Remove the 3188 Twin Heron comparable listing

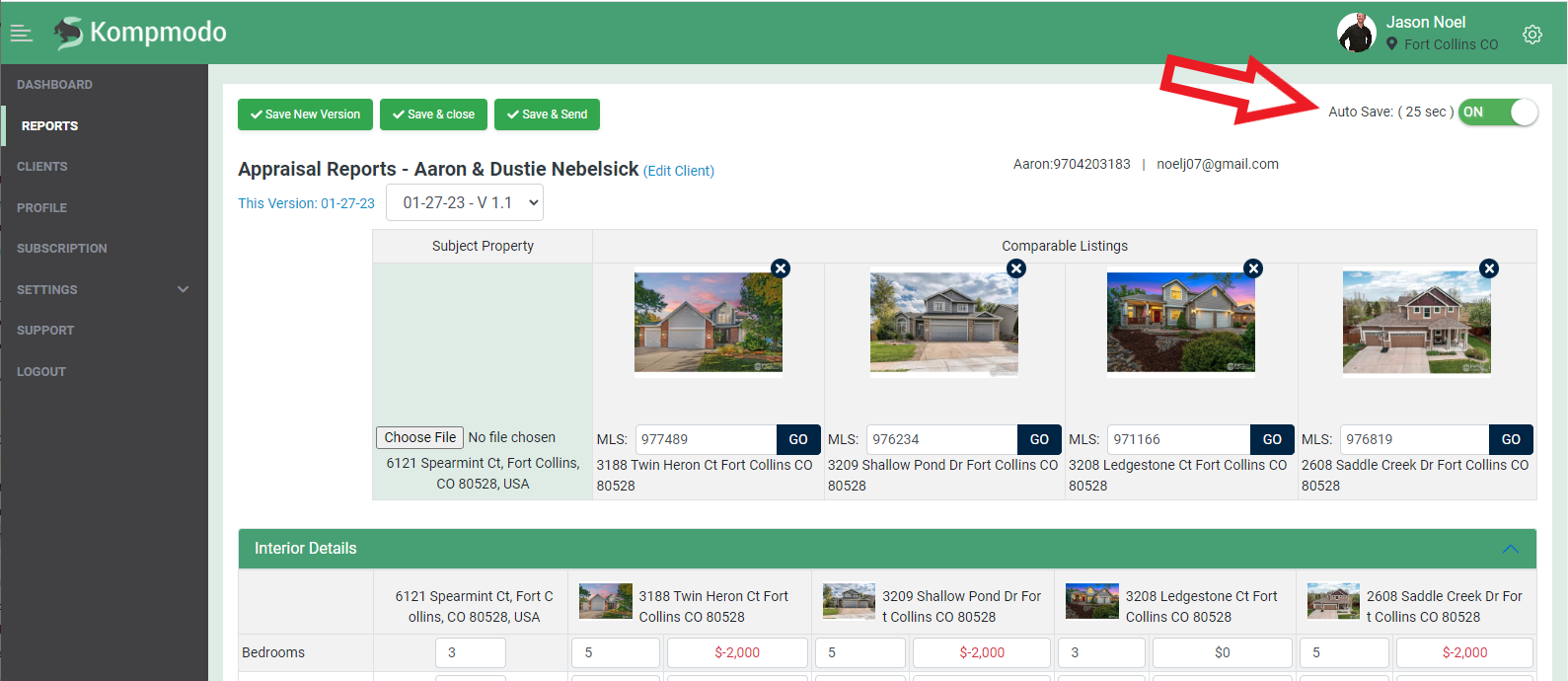pos(781,268)
